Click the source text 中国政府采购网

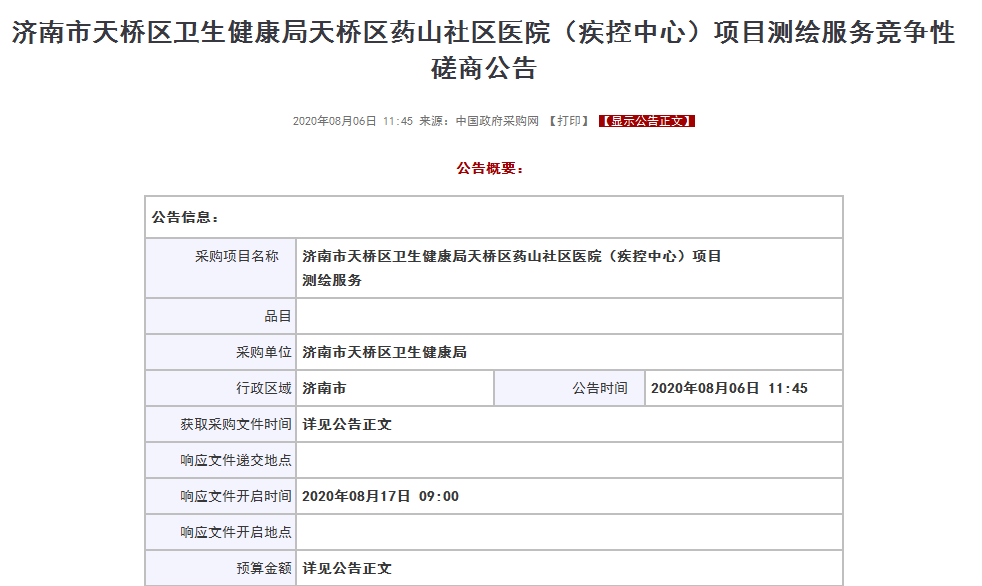coord(497,121)
